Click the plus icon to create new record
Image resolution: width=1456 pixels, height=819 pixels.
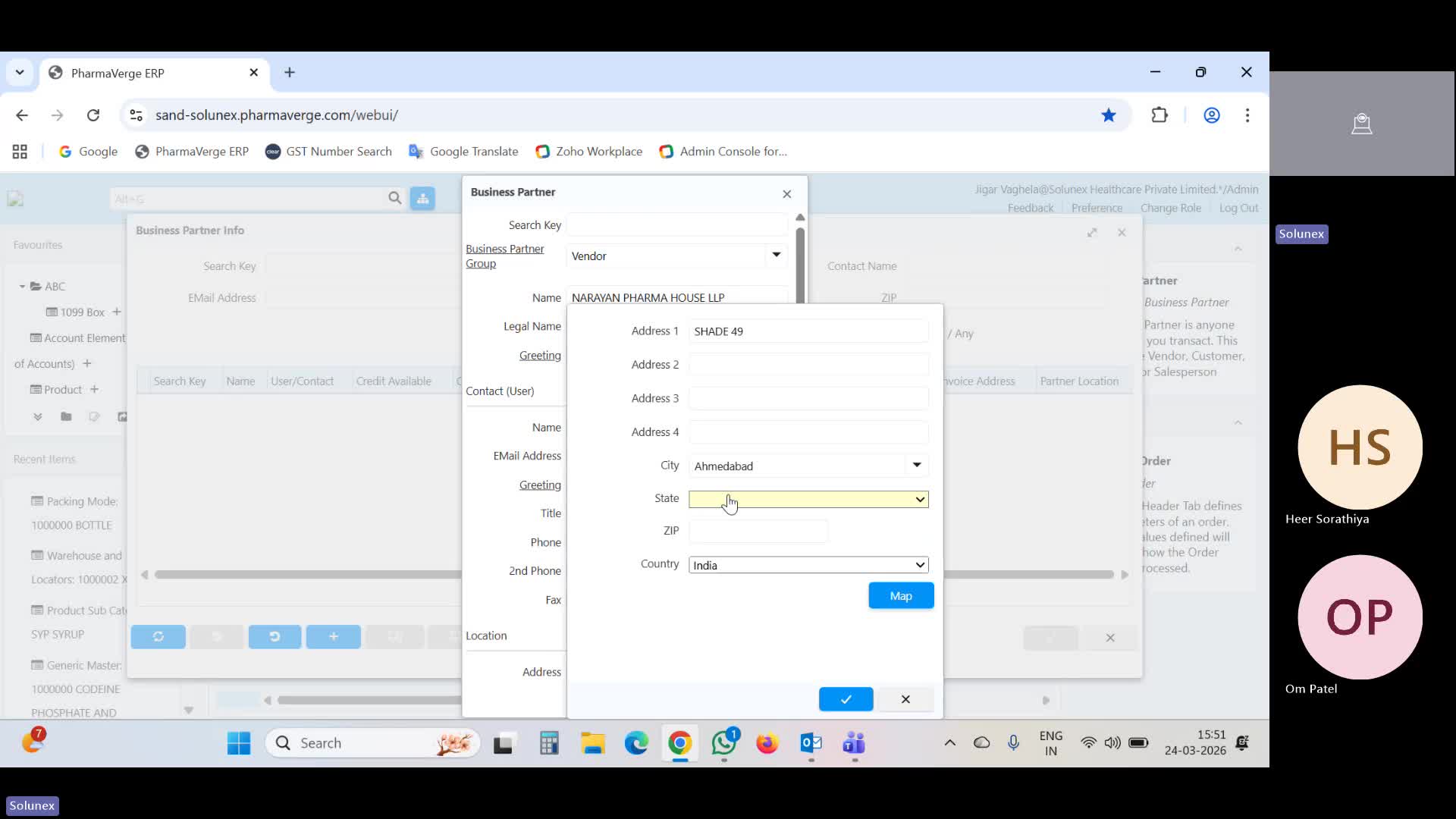tap(333, 637)
